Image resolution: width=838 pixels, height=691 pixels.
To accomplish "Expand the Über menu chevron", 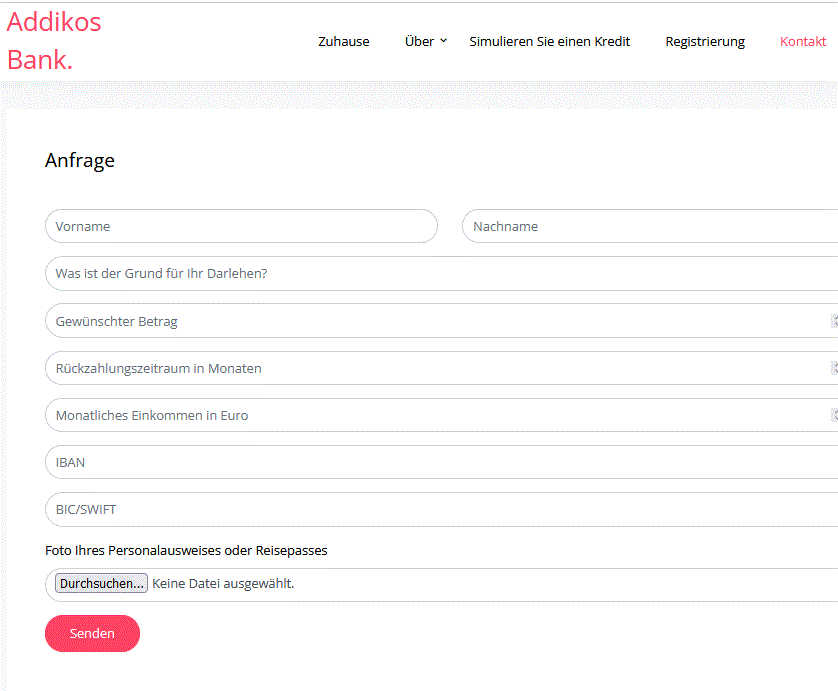I will coord(444,41).
